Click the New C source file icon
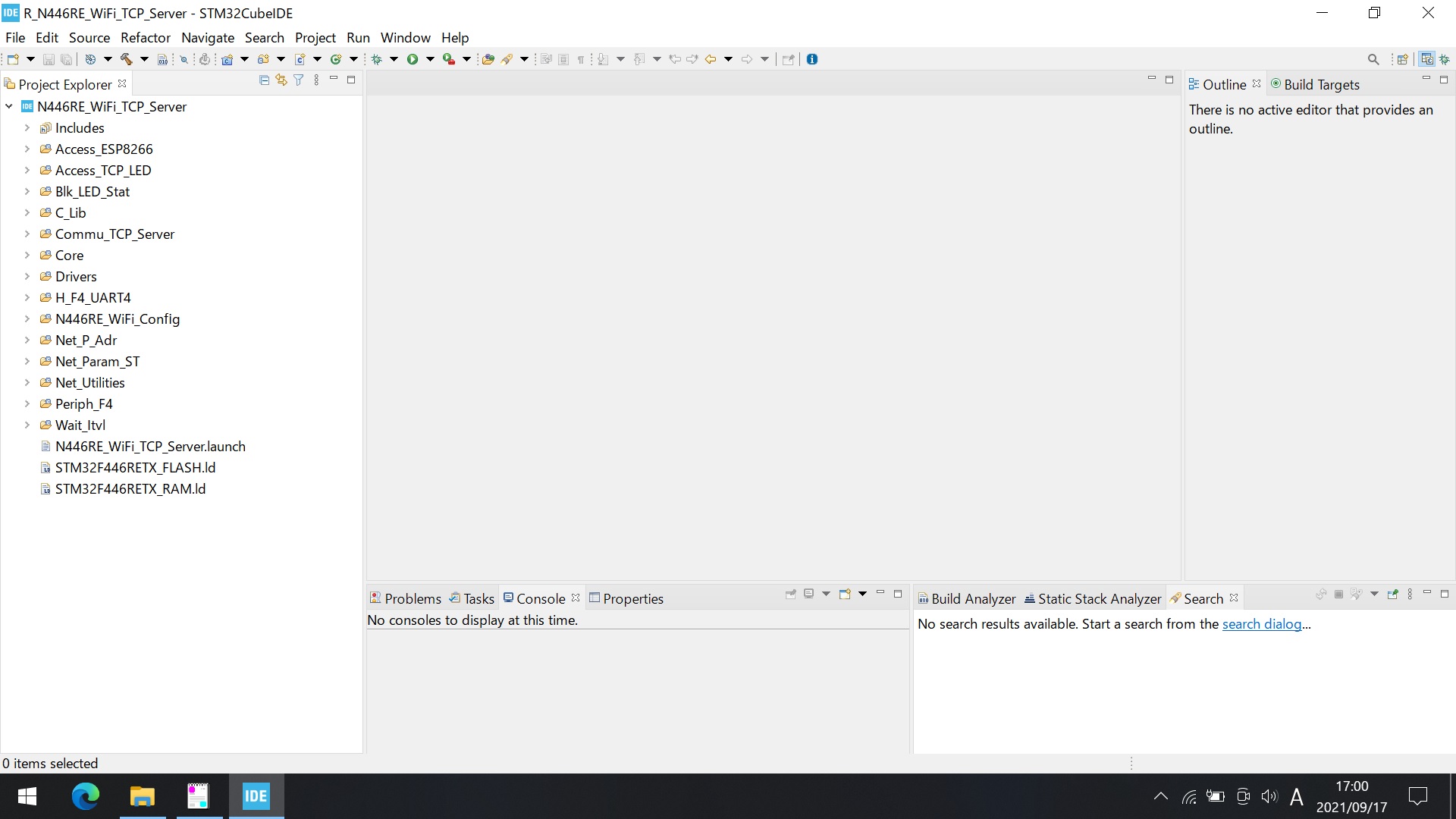Screen dimensions: 1456x819 pos(300,59)
